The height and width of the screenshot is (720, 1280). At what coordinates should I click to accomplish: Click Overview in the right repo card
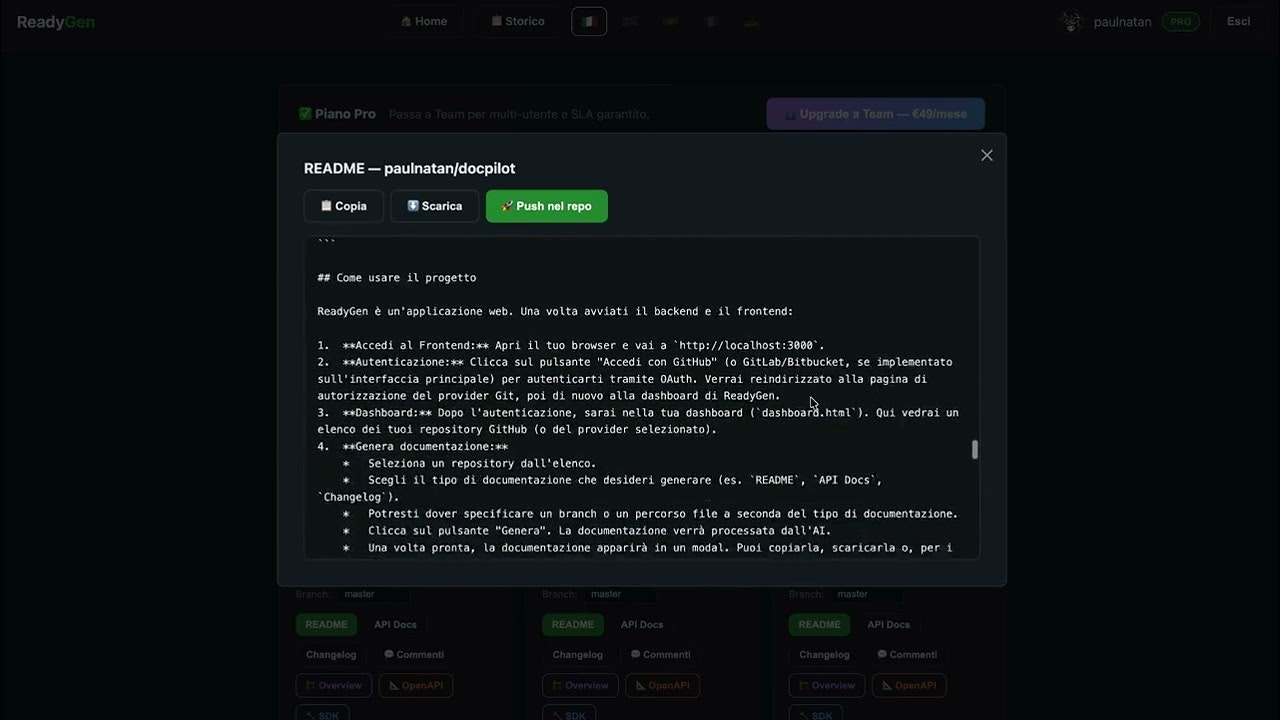click(x=828, y=685)
